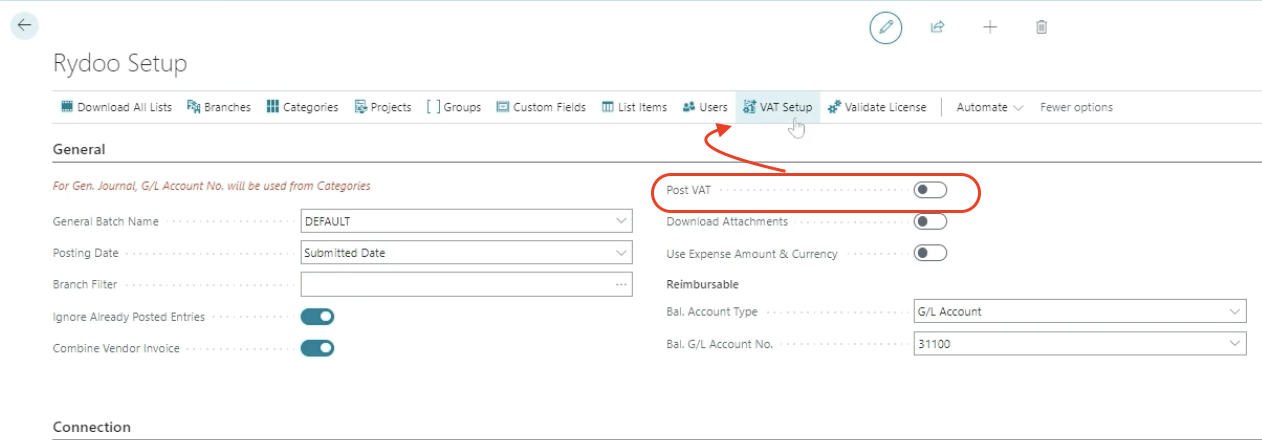Open List Items
The image size is (1262, 440).
[x=634, y=107]
